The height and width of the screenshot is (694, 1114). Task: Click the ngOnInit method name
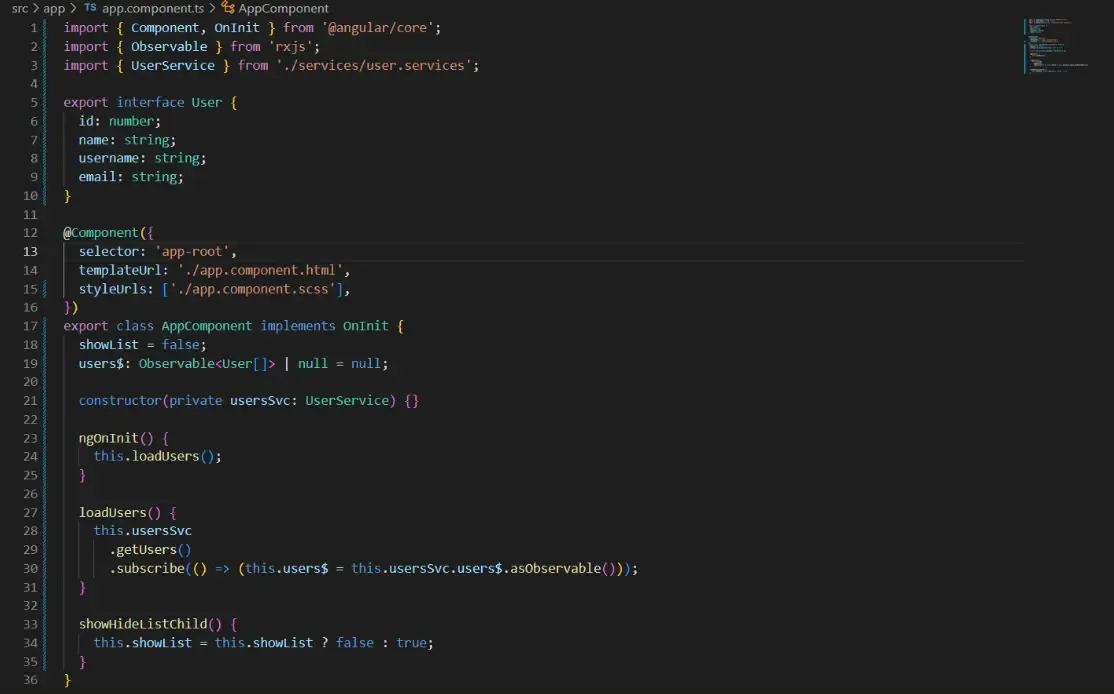coord(108,437)
